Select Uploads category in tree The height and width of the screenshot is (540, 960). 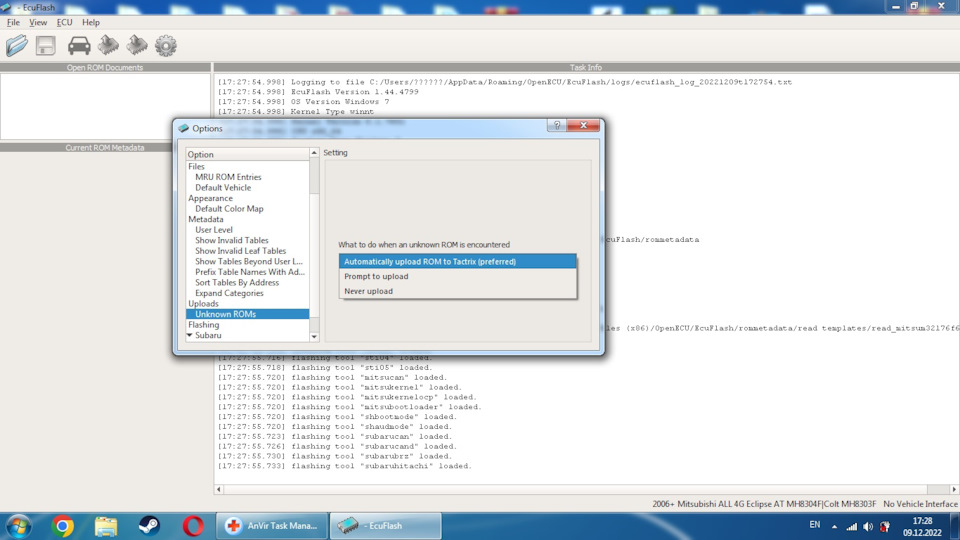coord(203,304)
